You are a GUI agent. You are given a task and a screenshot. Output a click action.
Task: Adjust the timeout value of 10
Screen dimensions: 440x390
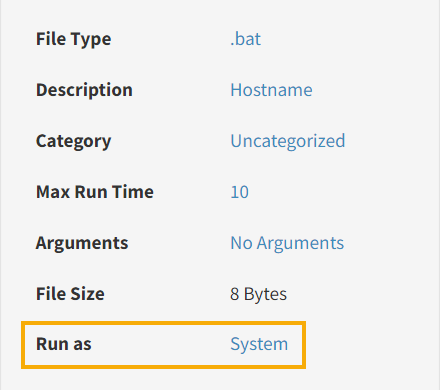click(x=239, y=192)
